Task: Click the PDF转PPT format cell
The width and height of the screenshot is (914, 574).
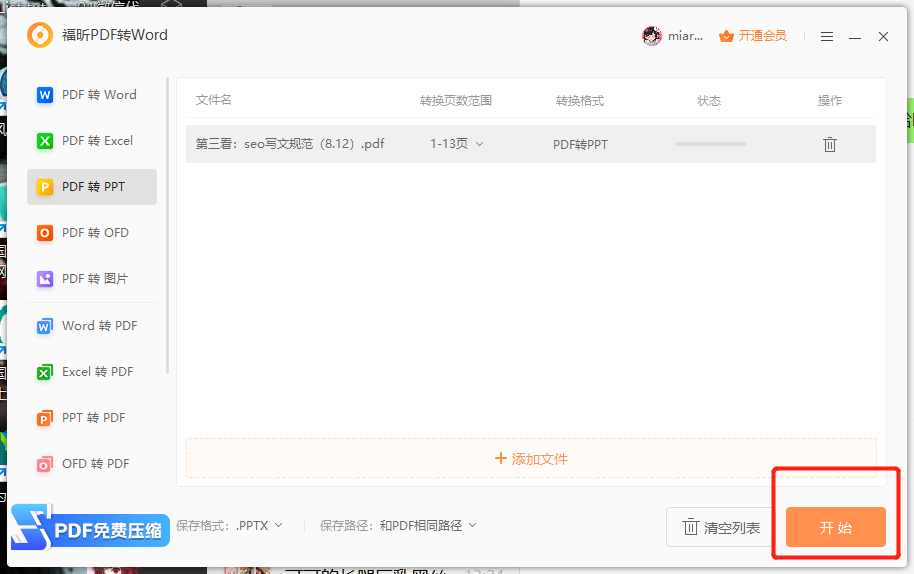Action: click(580, 145)
